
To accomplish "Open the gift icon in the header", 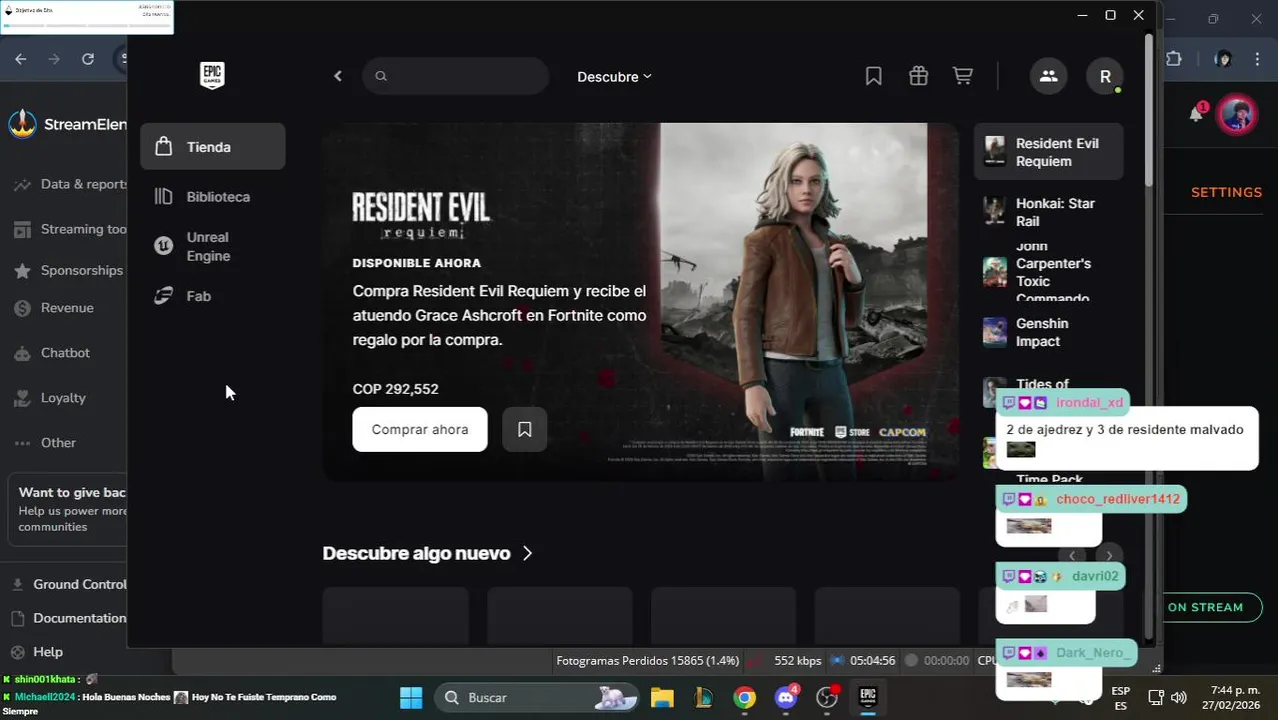I will [x=918, y=76].
